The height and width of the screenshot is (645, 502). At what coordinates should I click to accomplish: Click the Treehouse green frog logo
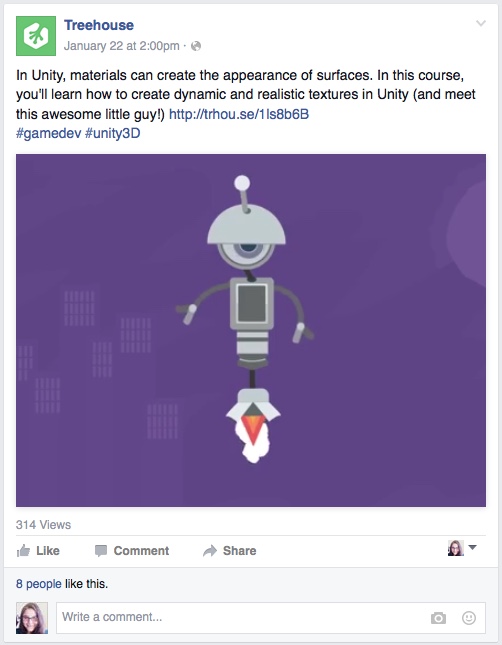pos(36,36)
